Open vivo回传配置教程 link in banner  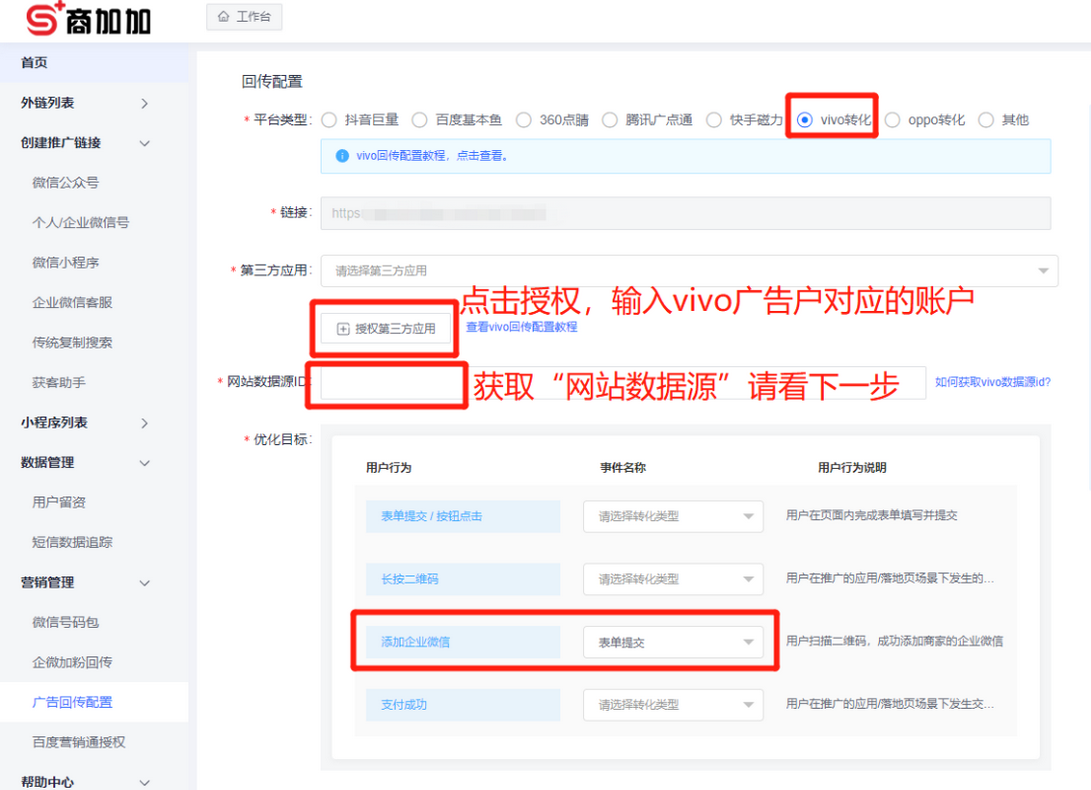click(x=432, y=156)
